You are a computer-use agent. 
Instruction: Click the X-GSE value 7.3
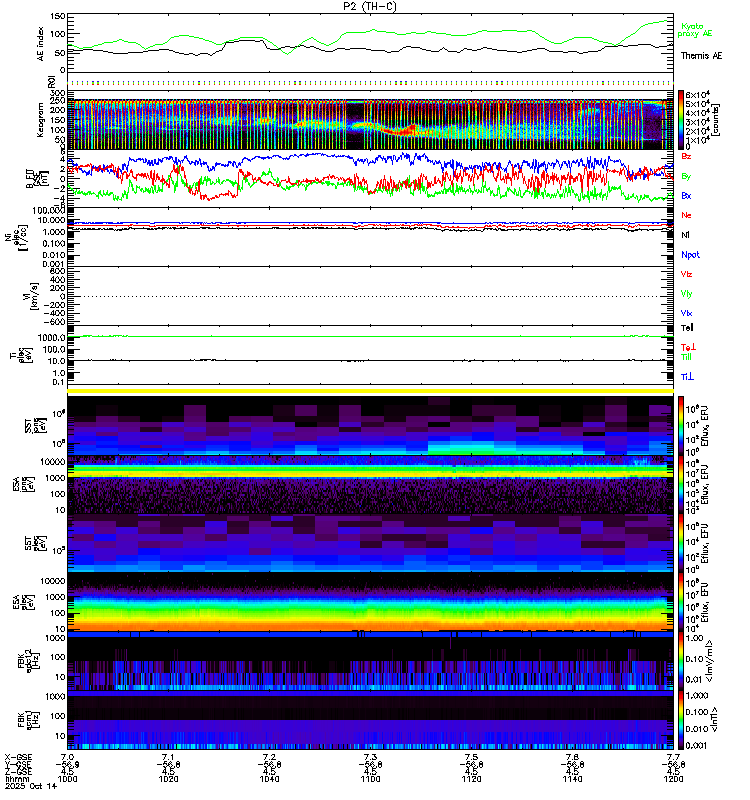click(370, 757)
